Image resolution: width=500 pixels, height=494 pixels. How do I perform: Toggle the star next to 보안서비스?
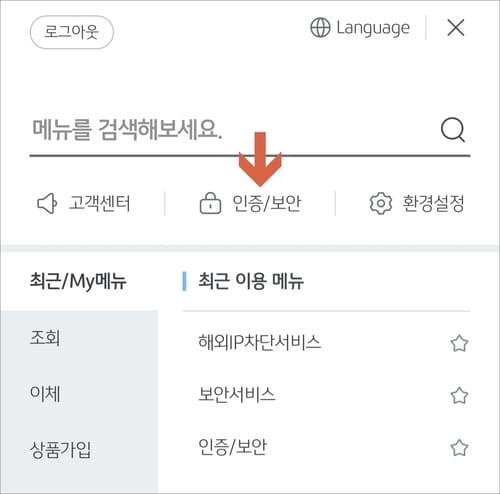click(x=459, y=395)
